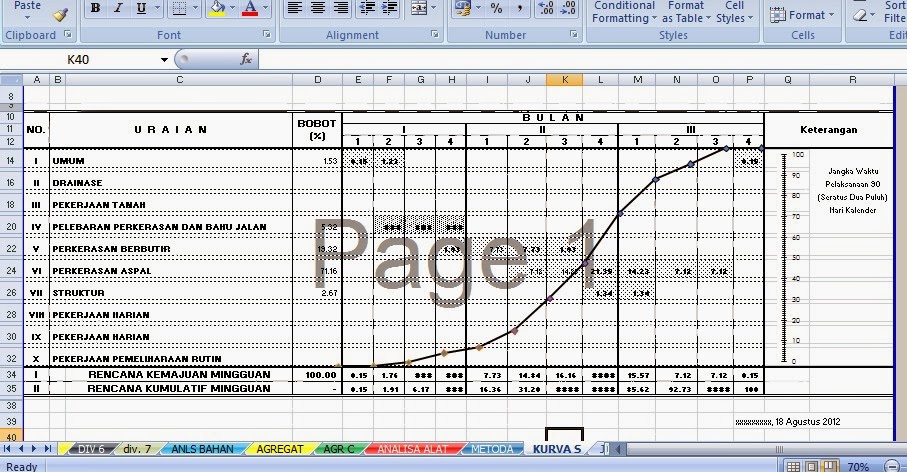Click horizontal scrollbar left arrow
907x472 pixels.
(618, 449)
